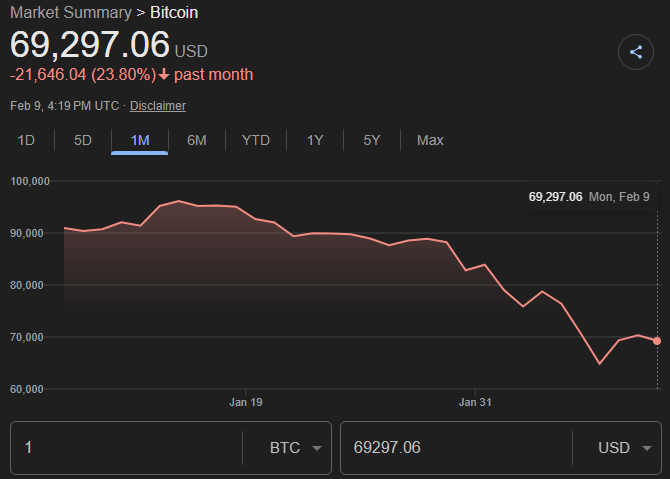Viewport: 670px width, 479px height.
Task: Click the BTC amount input field
Action: coord(126,448)
